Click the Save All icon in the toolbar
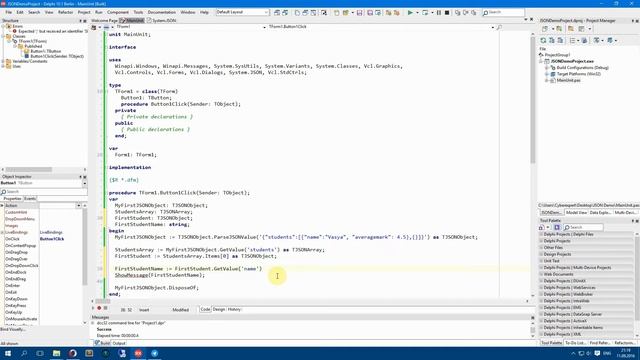This screenshot has width=640, height=360. pos(370,13)
